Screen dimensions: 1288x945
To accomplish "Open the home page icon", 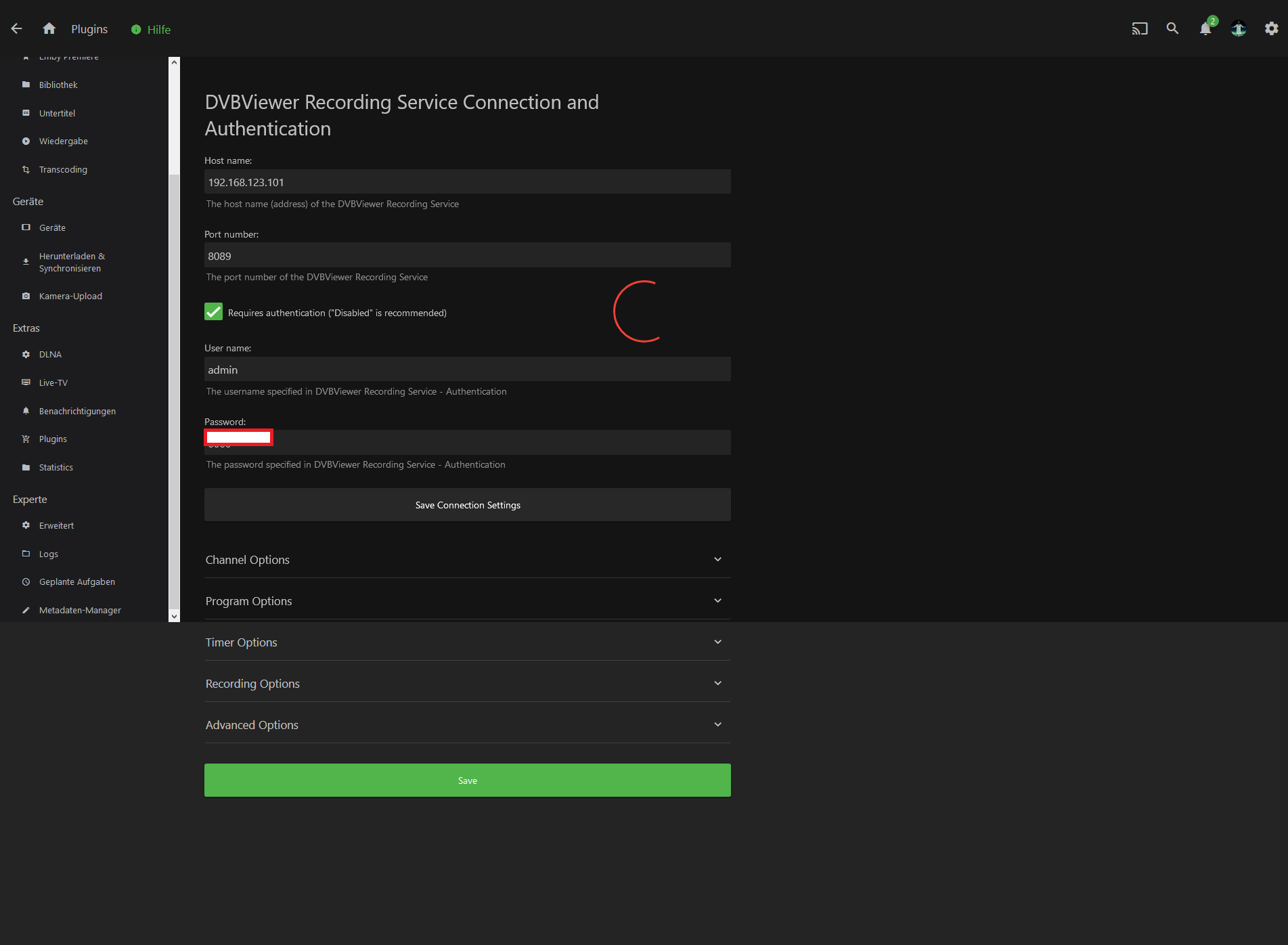I will click(x=49, y=28).
